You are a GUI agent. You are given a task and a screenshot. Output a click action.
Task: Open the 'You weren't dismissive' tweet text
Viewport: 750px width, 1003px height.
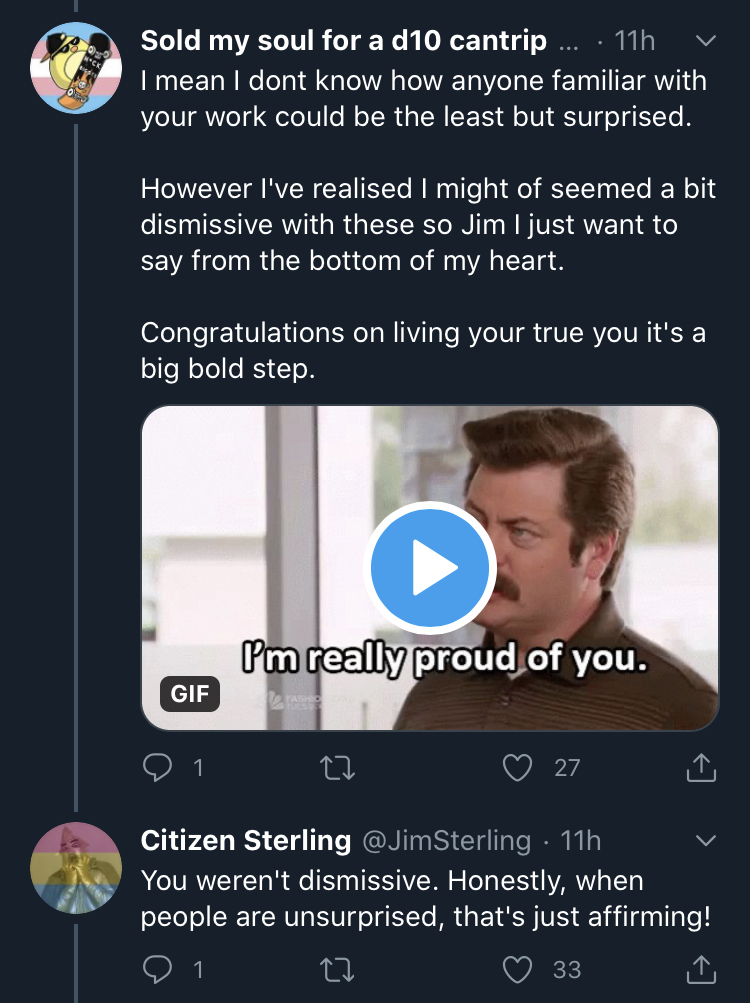point(426,898)
